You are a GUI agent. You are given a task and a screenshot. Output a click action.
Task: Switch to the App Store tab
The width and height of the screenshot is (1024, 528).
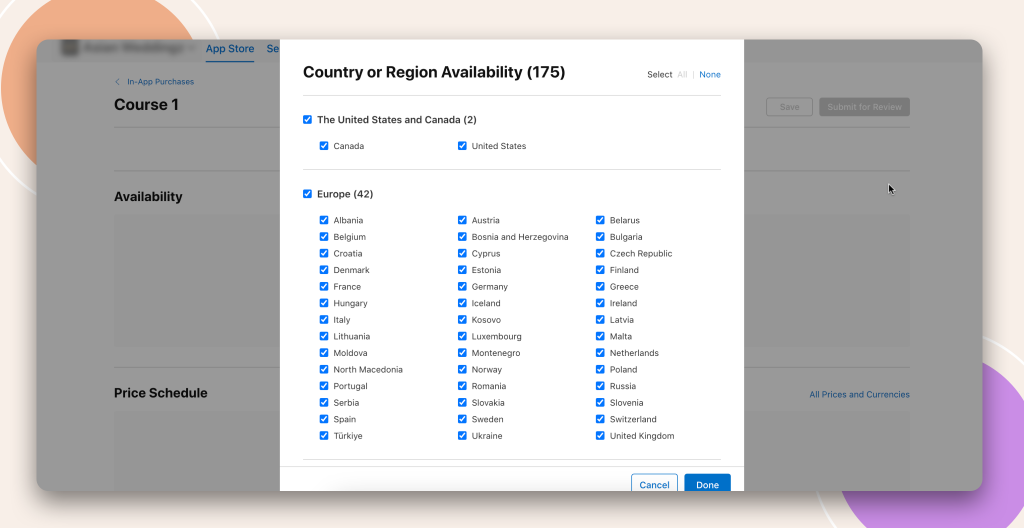coord(230,48)
